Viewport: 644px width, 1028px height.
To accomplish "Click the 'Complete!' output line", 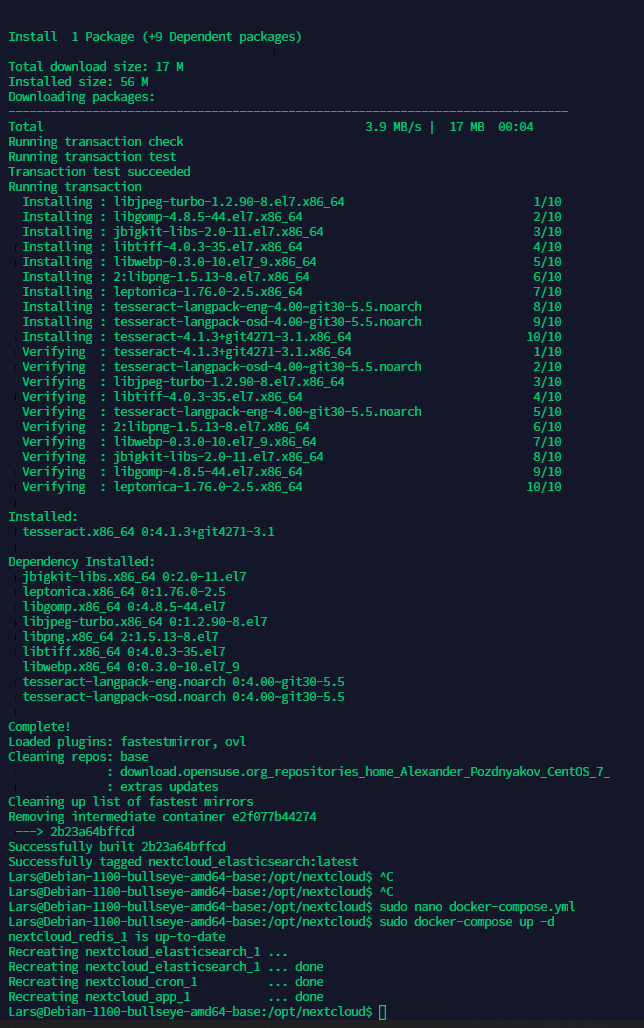I will (x=39, y=726).
